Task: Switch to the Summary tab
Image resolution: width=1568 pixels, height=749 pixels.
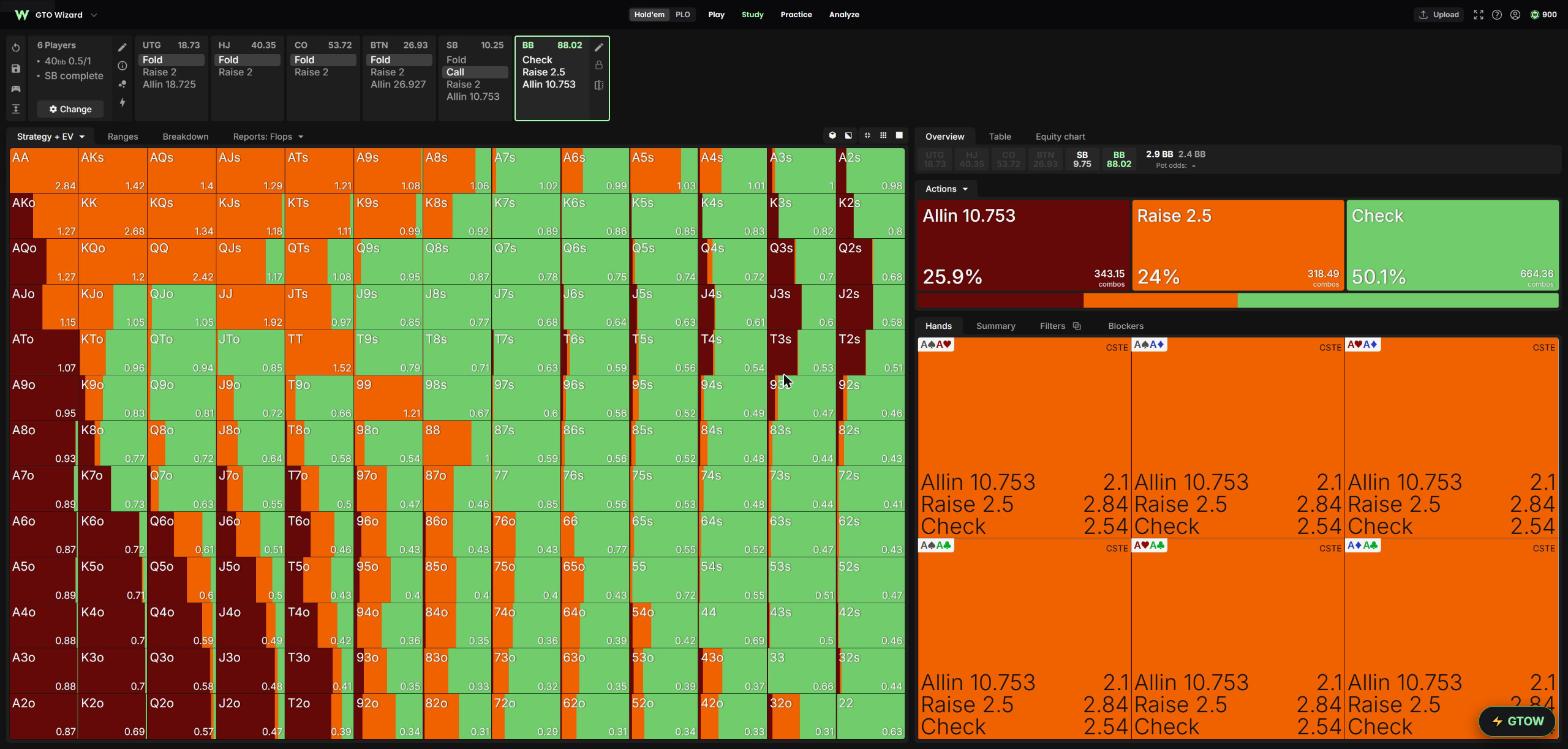Action: pyautogui.click(x=995, y=326)
